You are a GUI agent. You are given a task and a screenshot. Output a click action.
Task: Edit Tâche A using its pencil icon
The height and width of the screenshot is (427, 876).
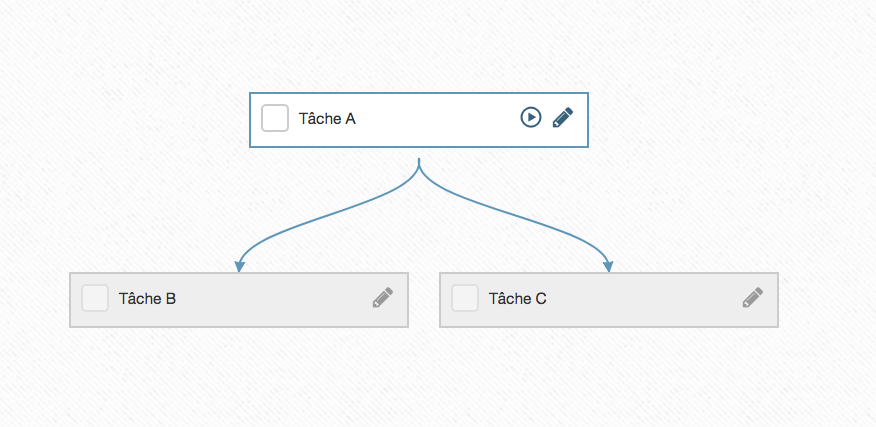pos(563,118)
